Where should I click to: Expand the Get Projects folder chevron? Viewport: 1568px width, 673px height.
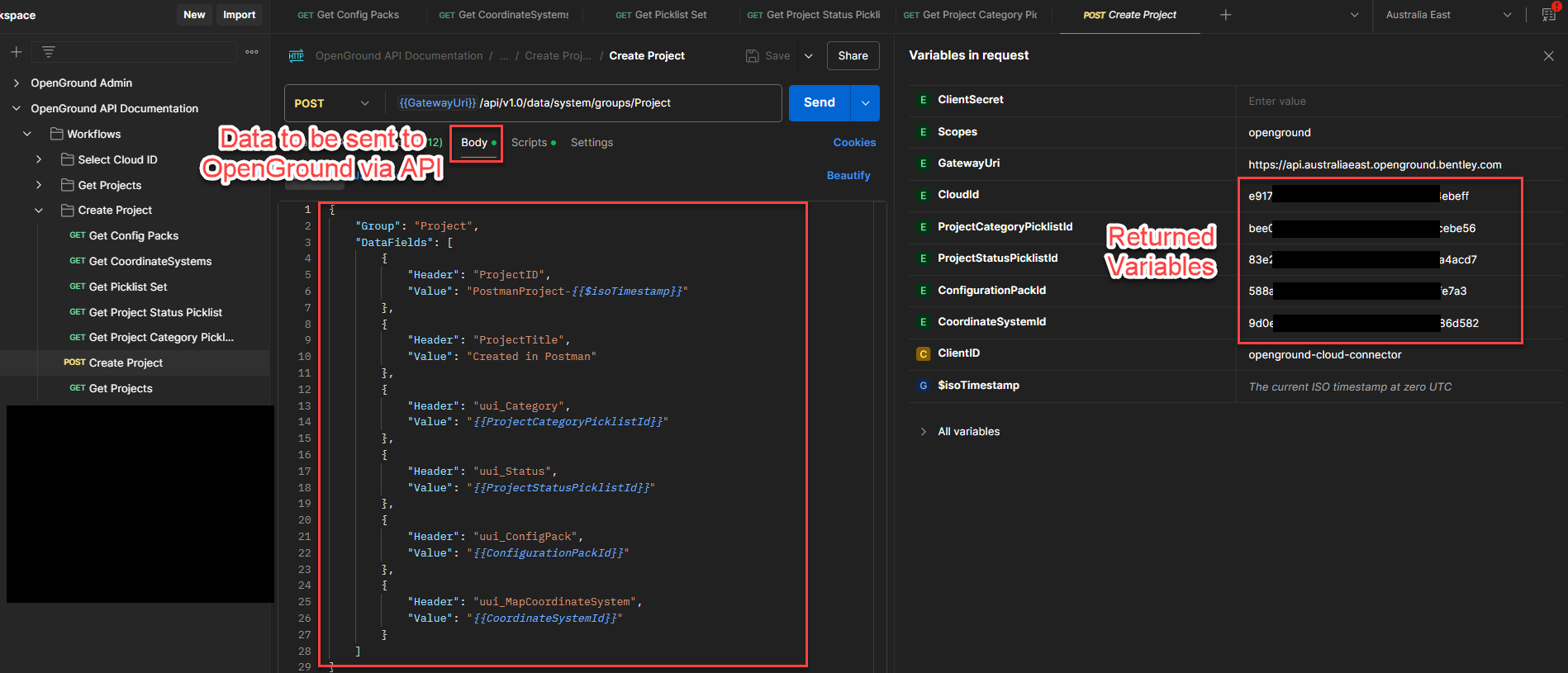38,185
